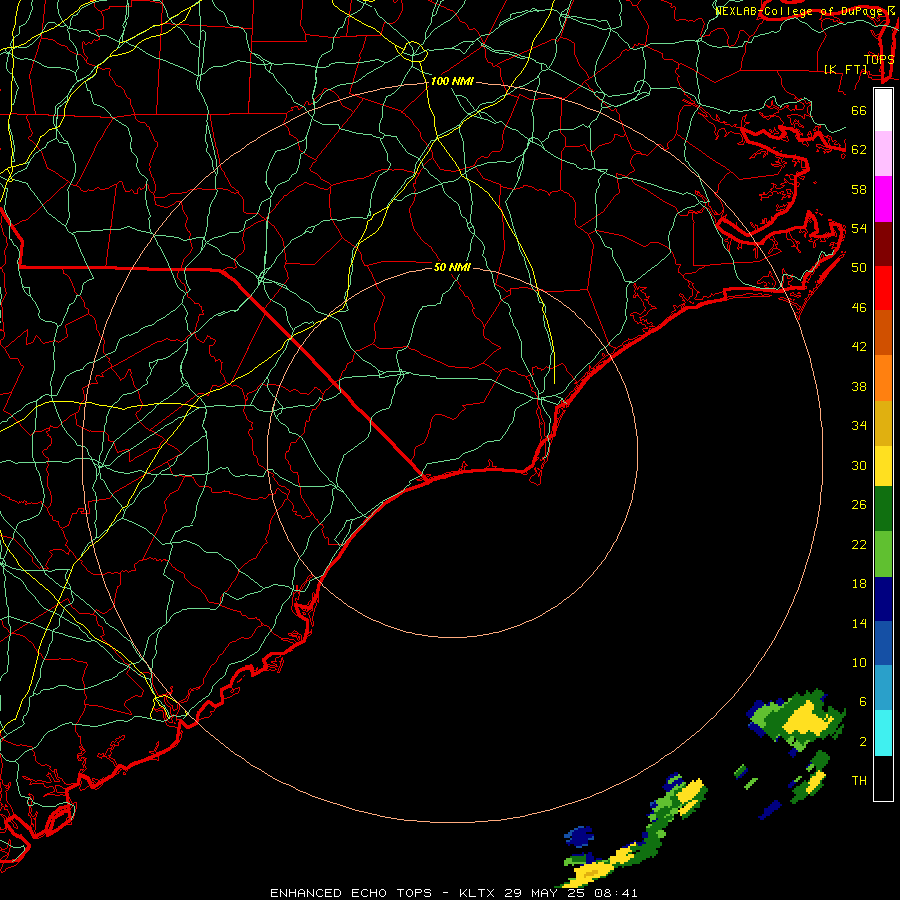Screen dimensions: 900x900
Task: Click legend value '50'
Action: pos(859,267)
